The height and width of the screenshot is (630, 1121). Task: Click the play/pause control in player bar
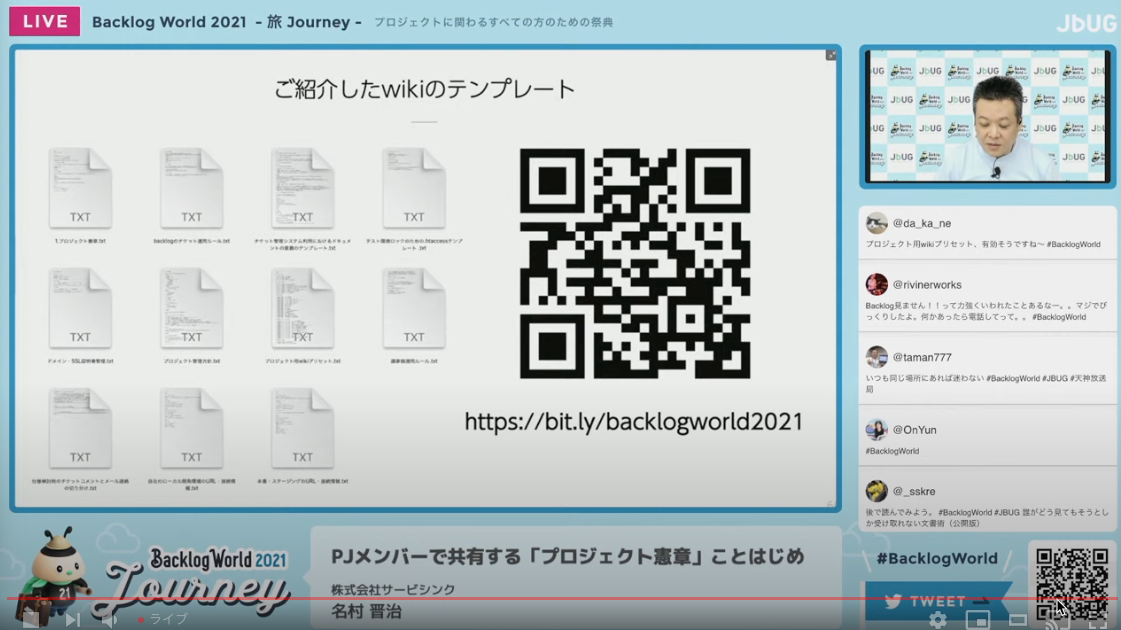31,619
